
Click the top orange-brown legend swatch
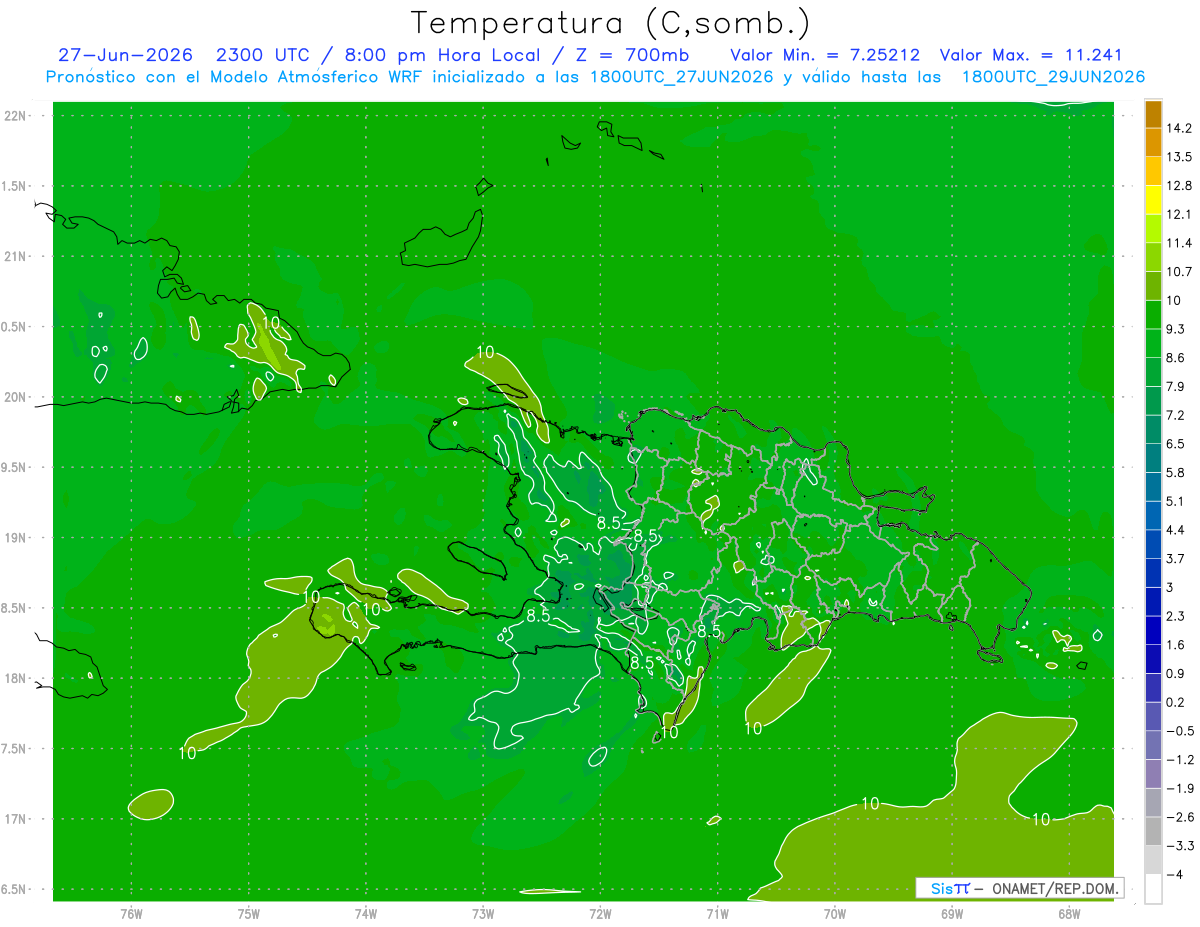pyautogui.click(x=1153, y=114)
